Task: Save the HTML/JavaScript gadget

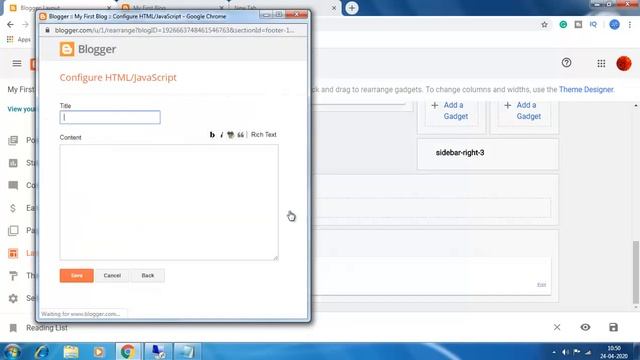Action: tap(77, 276)
